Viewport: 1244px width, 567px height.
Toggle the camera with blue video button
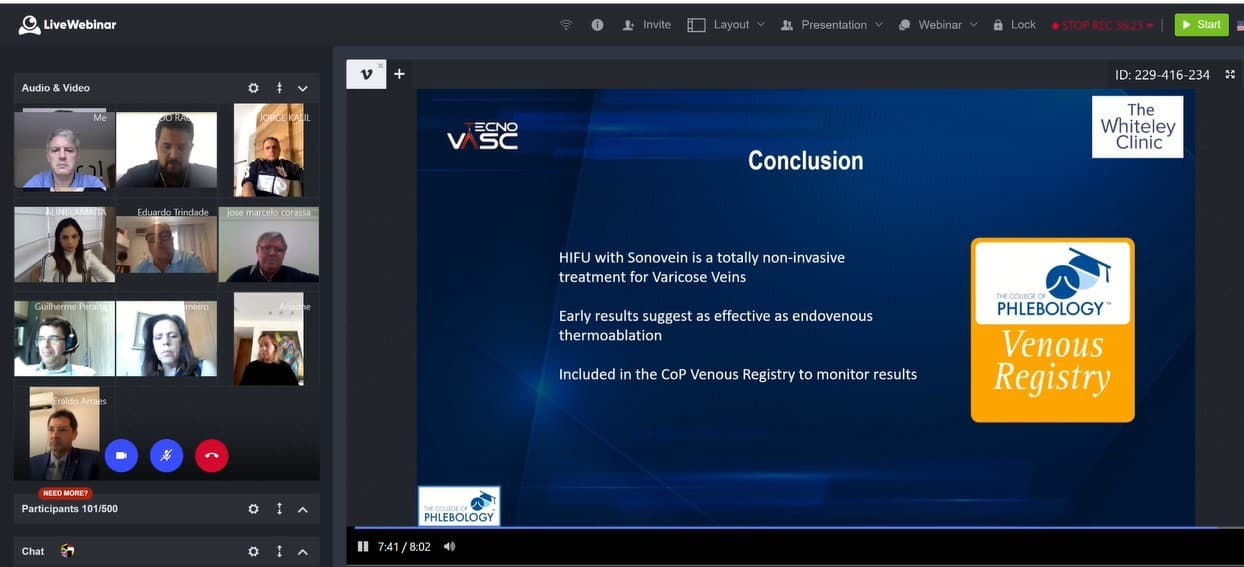pos(121,456)
